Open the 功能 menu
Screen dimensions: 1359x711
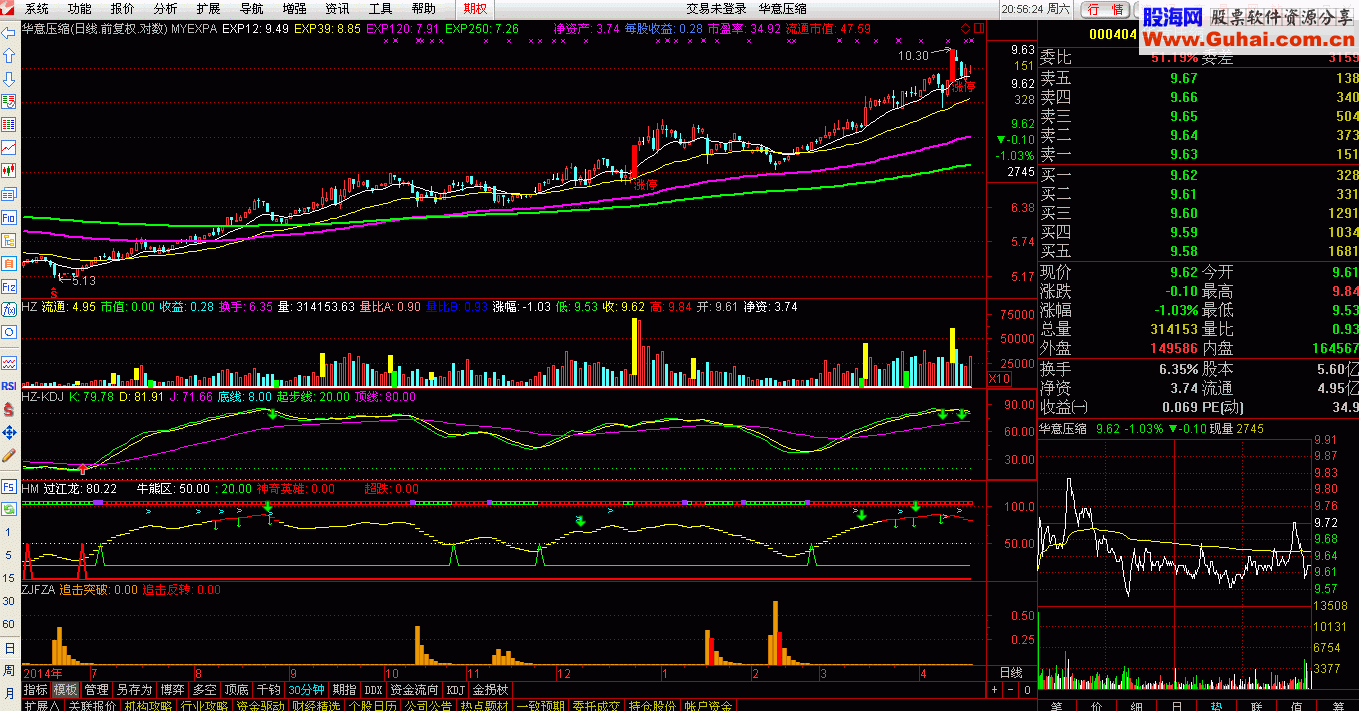coord(79,8)
